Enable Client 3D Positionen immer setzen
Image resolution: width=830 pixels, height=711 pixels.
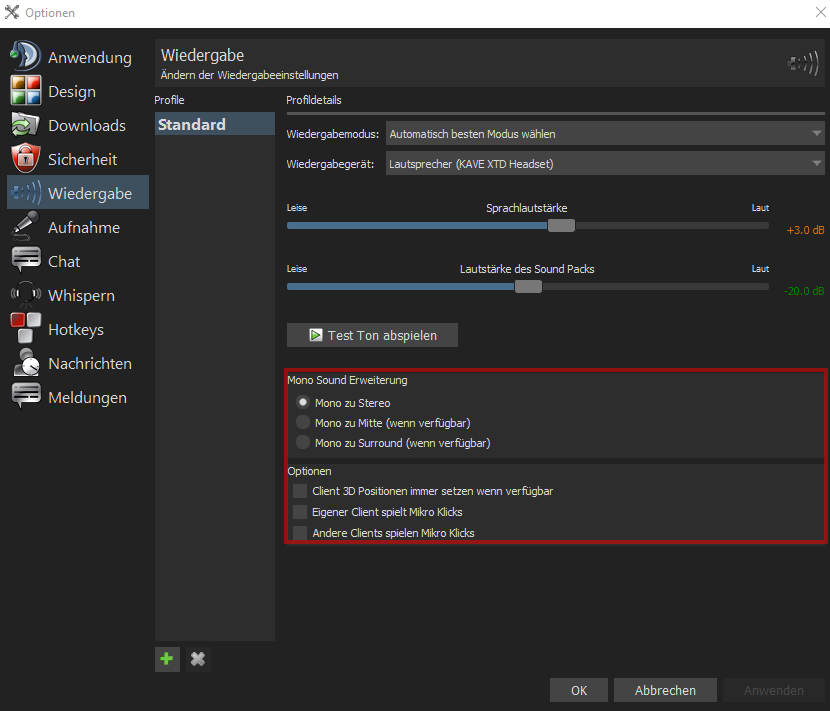[300, 491]
